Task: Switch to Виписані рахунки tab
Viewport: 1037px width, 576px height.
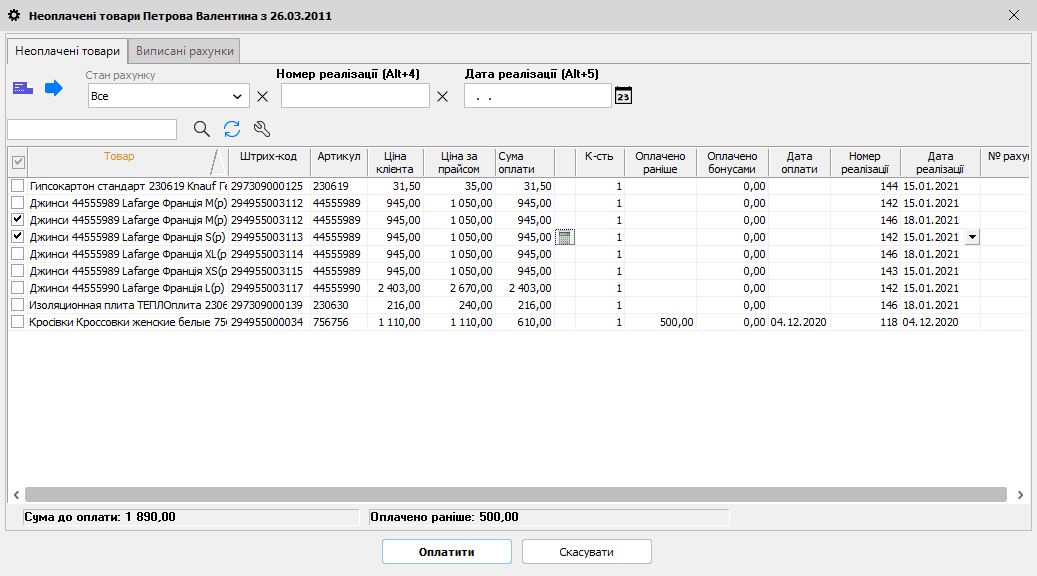Action: click(185, 50)
